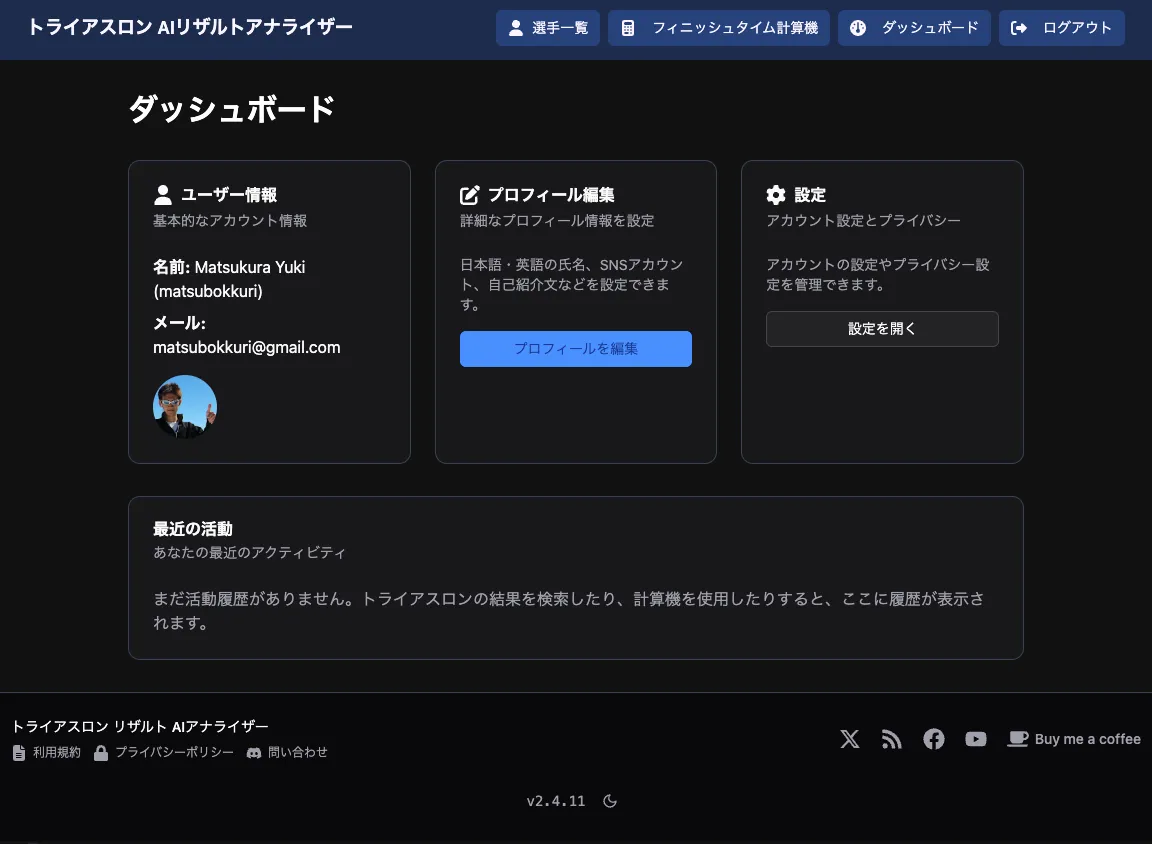The width and height of the screenshot is (1152, 844).
Task: Open the X (Twitter) social icon
Action: [x=850, y=739]
